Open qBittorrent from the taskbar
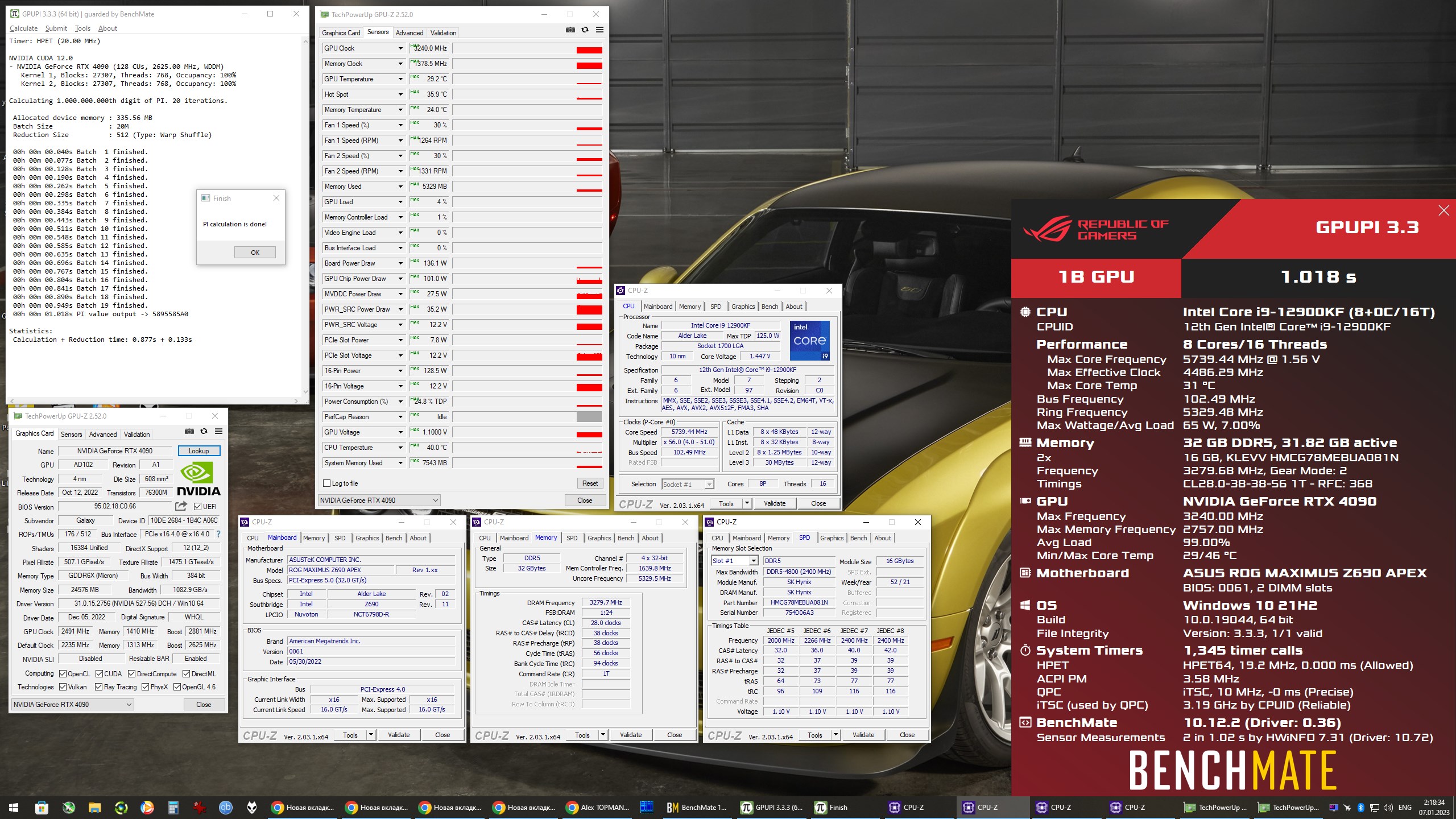 (226, 807)
